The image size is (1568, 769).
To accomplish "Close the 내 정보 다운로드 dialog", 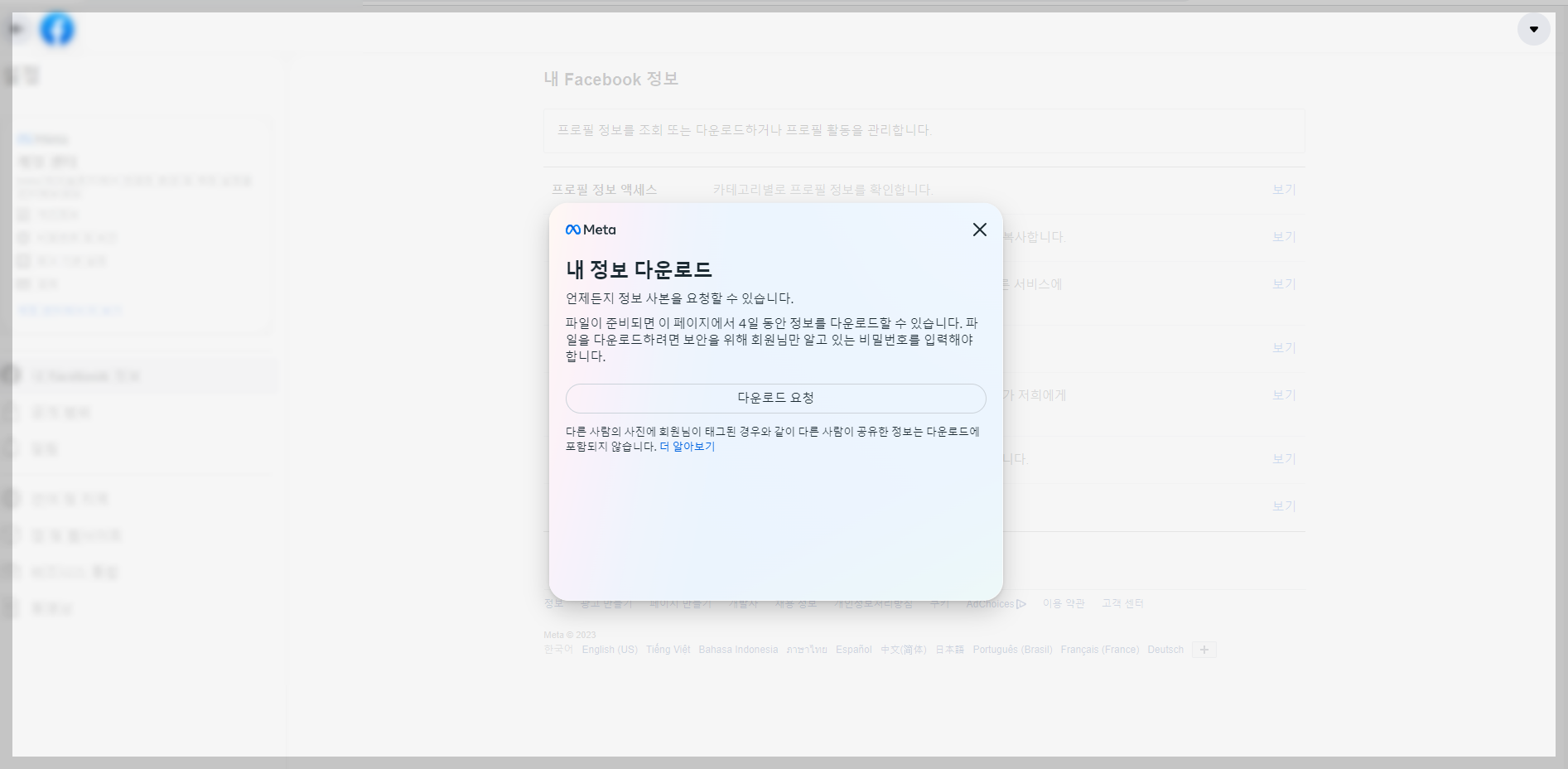I will click(979, 230).
